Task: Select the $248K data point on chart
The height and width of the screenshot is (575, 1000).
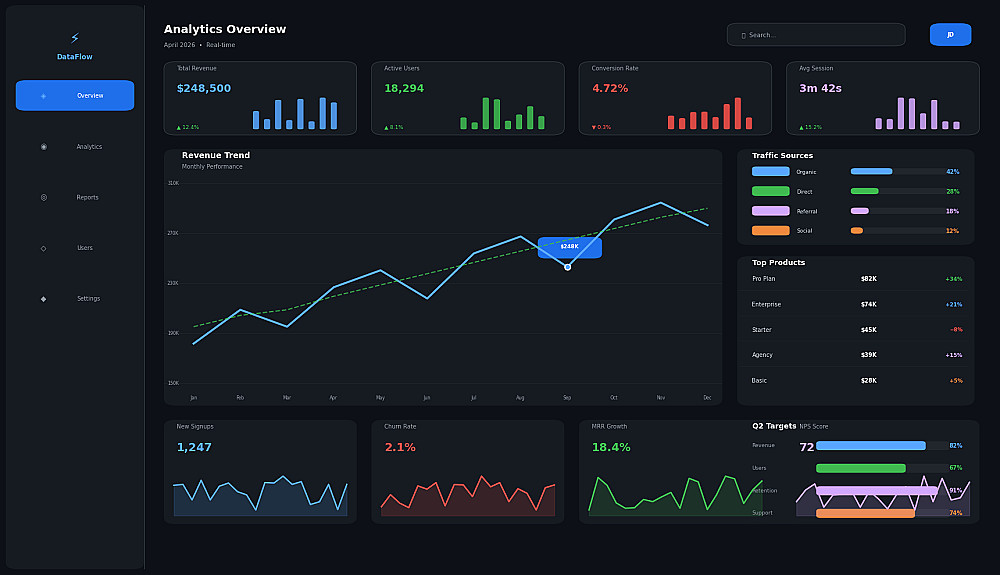Action: click(568, 267)
